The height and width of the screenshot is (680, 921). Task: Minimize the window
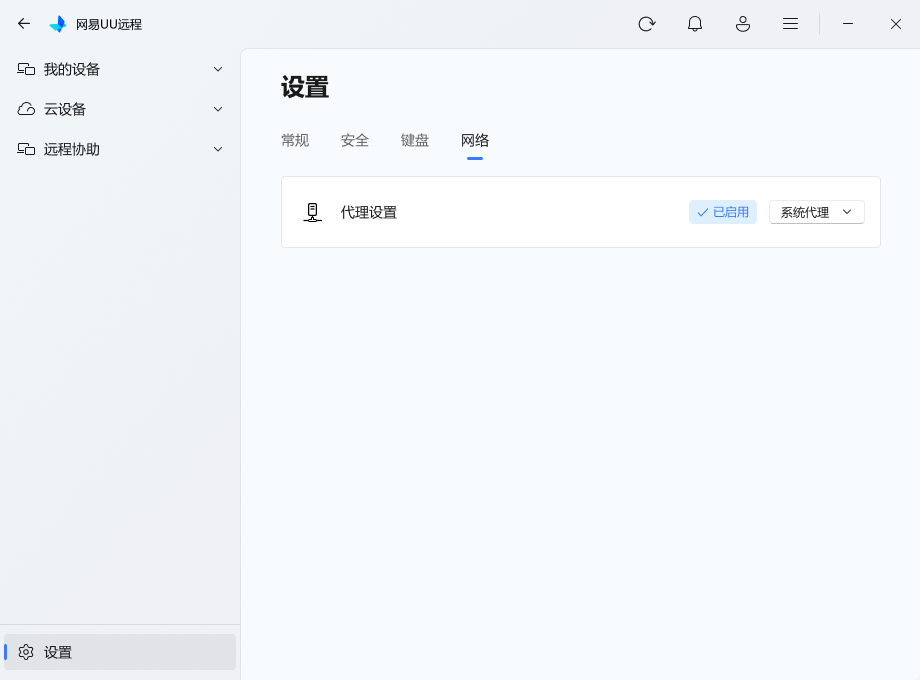coord(848,24)
